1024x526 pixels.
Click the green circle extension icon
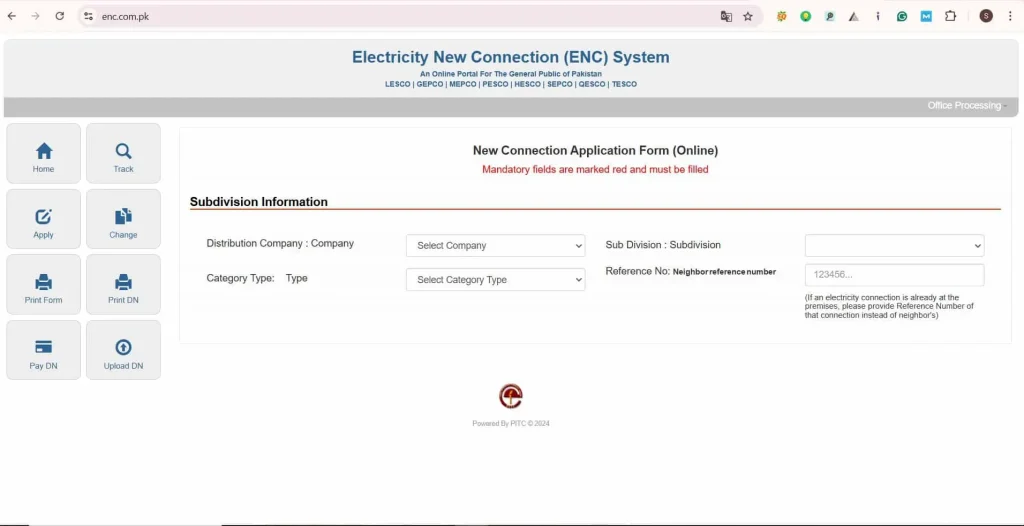[x=806, y=16]
